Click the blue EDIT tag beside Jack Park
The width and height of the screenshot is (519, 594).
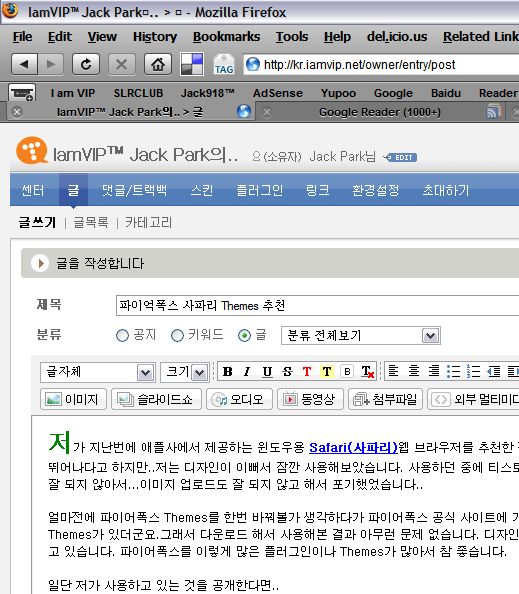click(400, 157)
